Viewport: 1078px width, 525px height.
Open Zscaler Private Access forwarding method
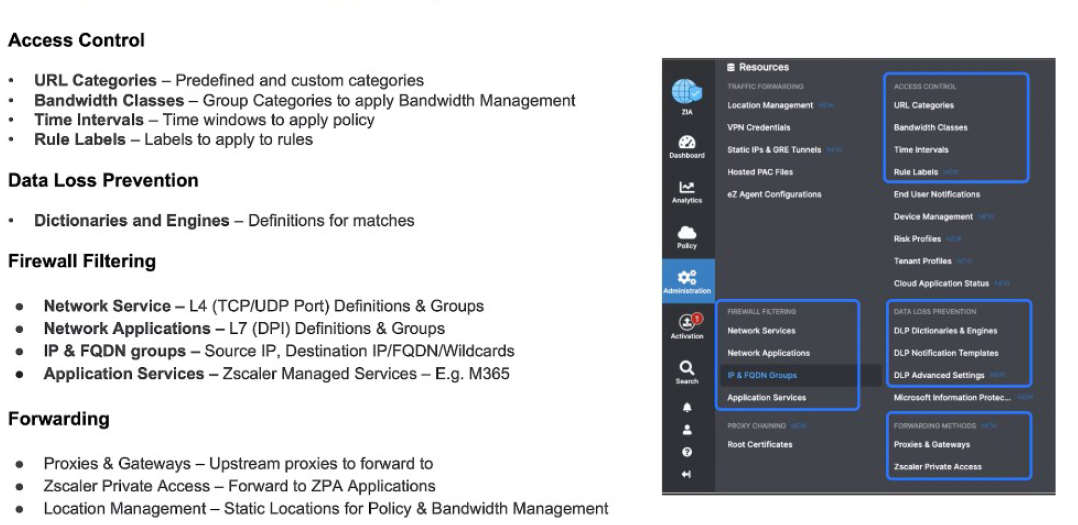937,467
